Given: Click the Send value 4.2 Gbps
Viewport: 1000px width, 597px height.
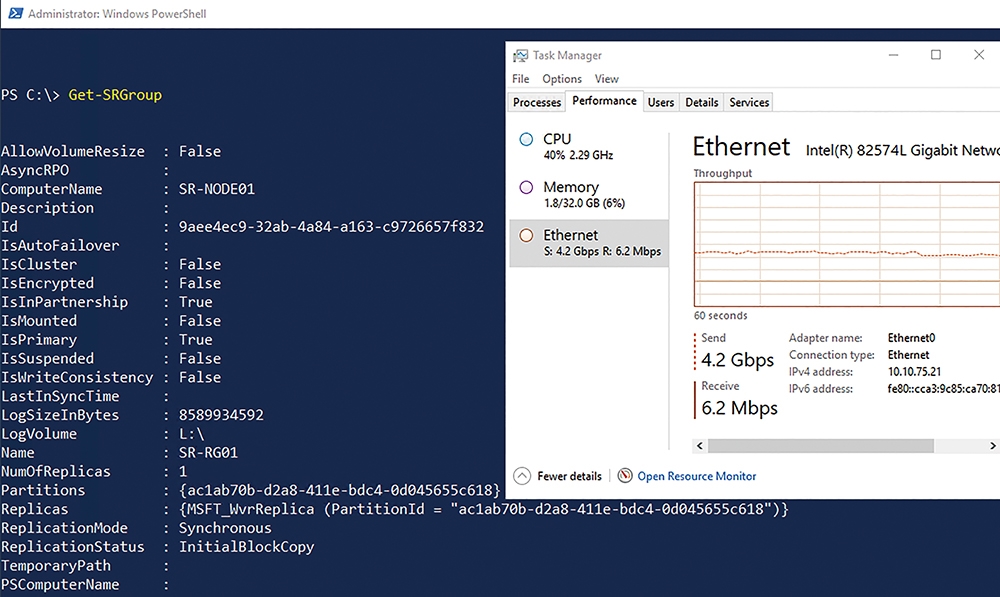Looking at the screenshot, I should (737, 360).
